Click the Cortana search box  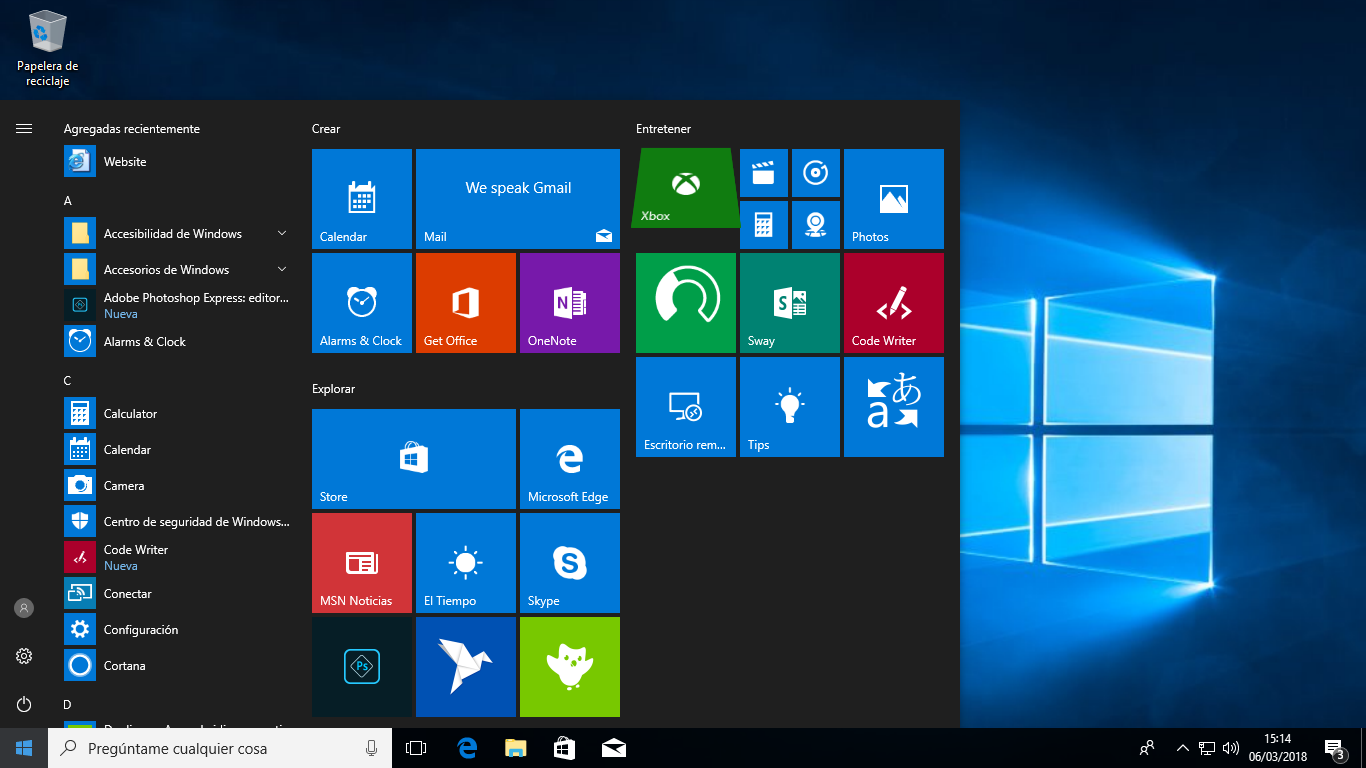[x=219, y=748]
